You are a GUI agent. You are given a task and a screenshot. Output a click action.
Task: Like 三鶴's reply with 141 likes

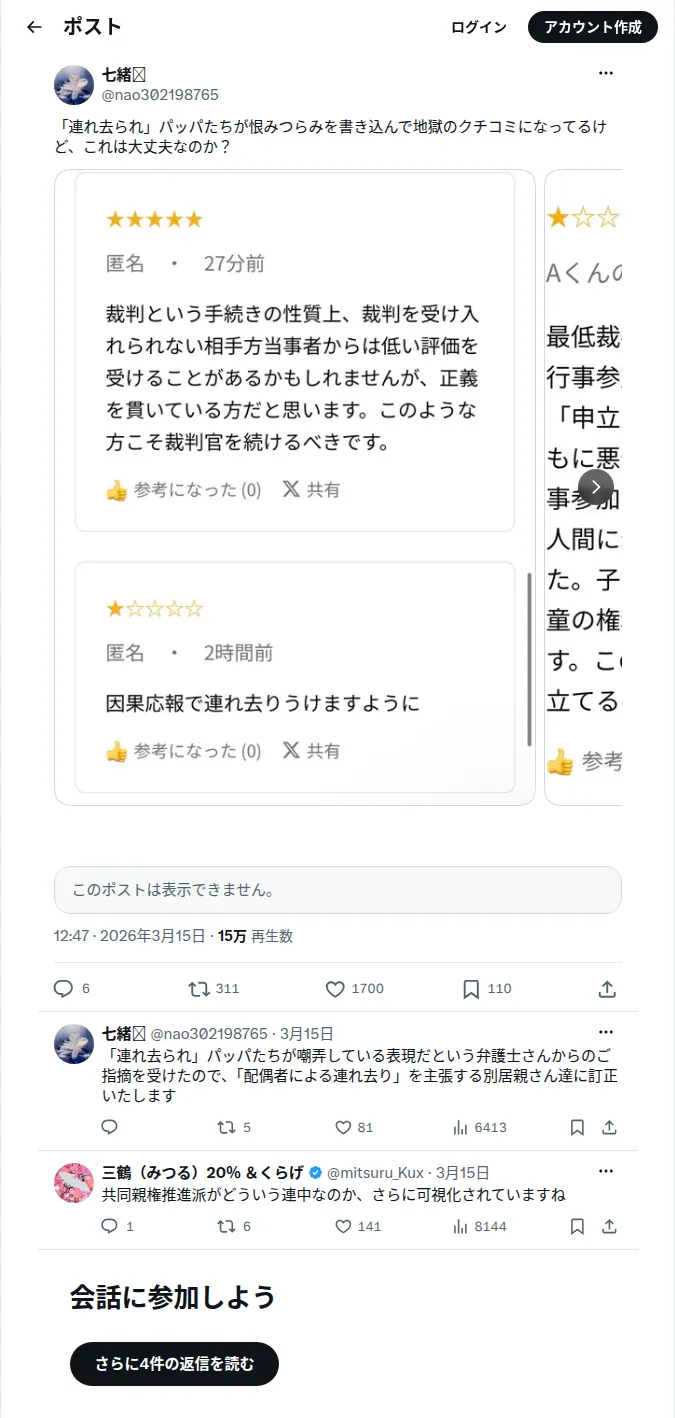coord(358,1226)
